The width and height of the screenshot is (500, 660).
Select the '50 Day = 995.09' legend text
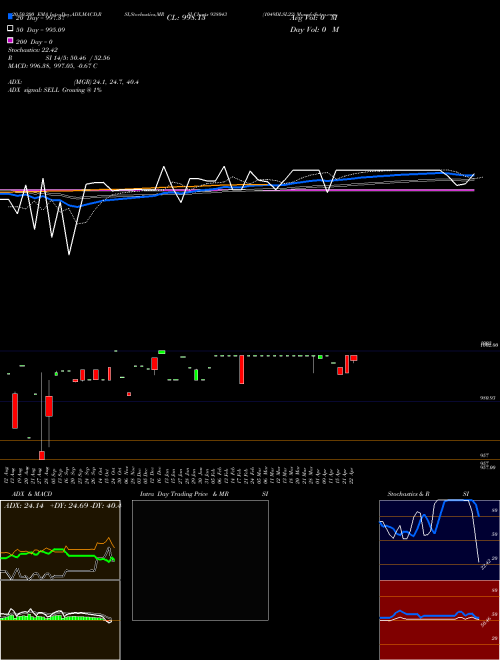(x=40, y=30)
